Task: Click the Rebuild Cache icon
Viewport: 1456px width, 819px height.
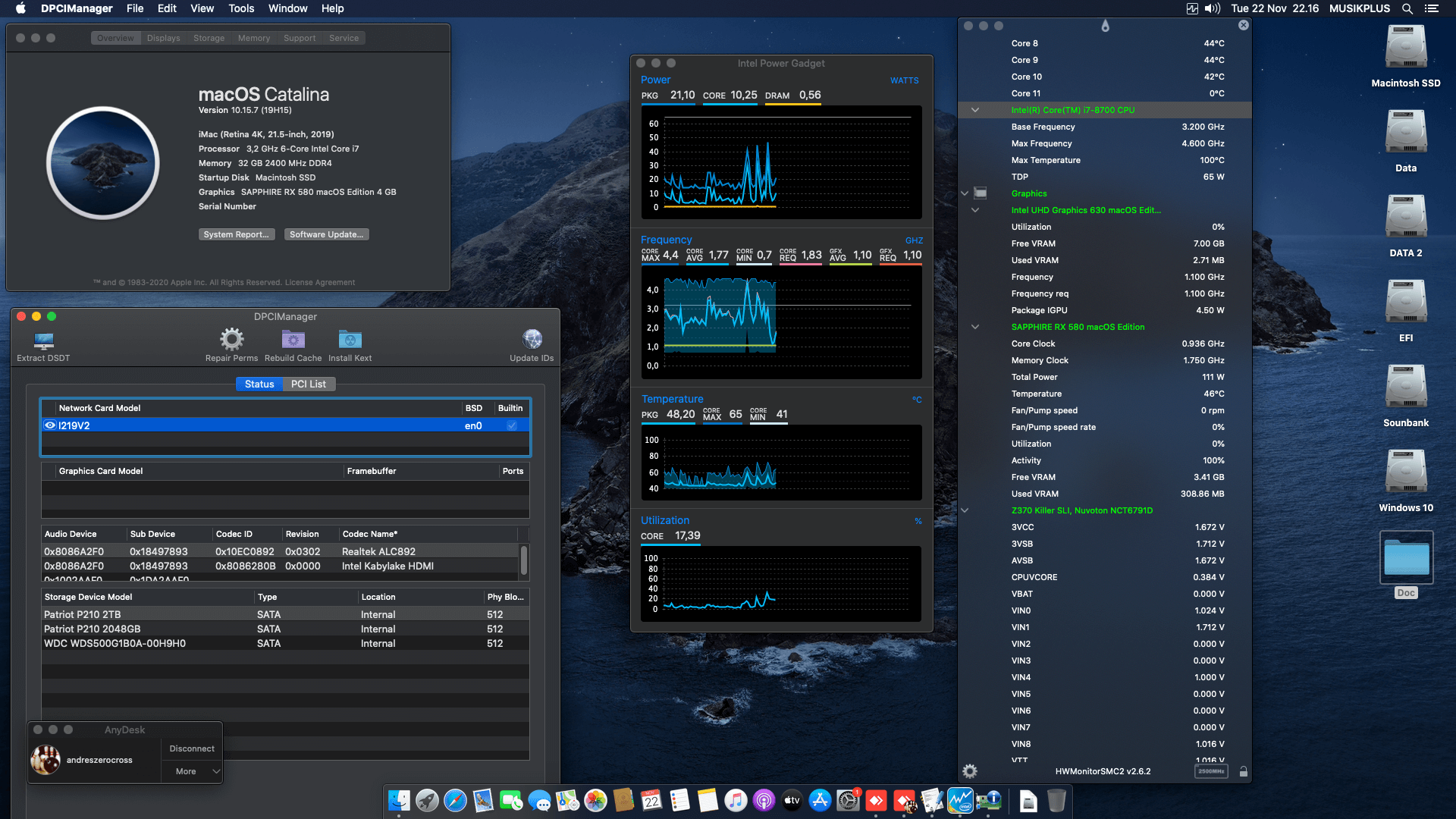Action: click(x=293, y=339)
